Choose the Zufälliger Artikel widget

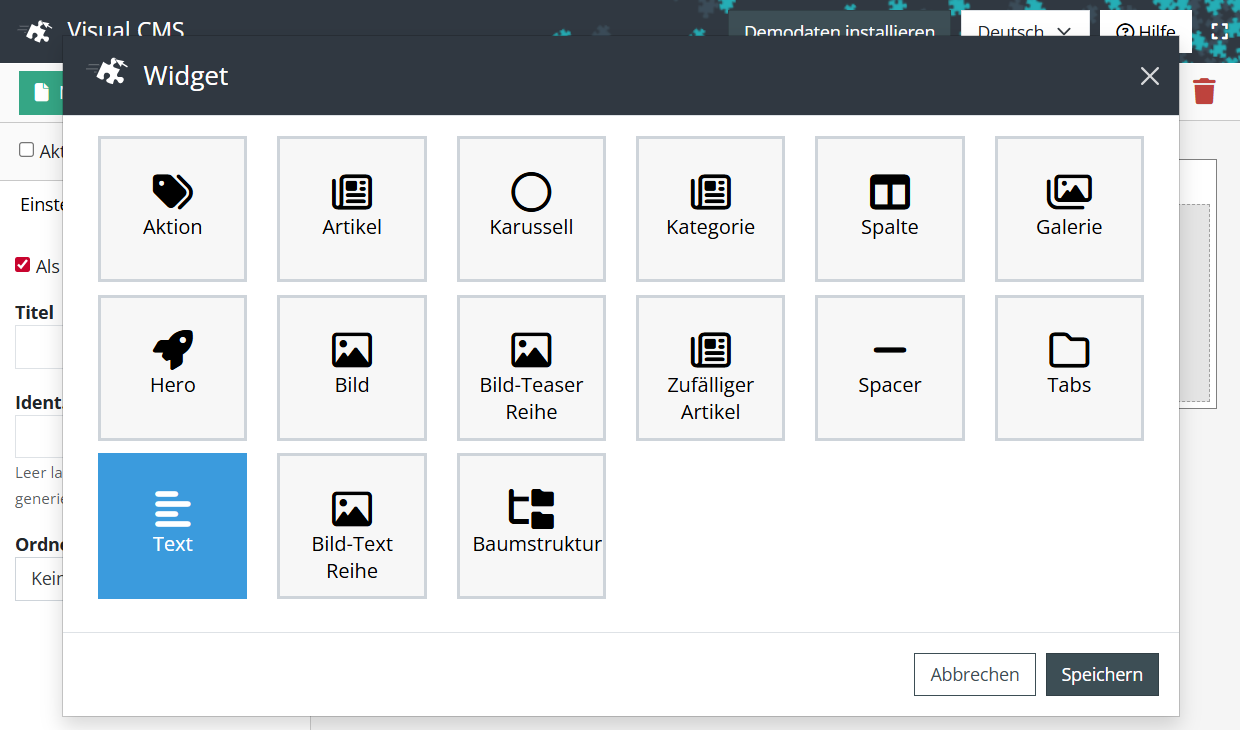[710, 367]
